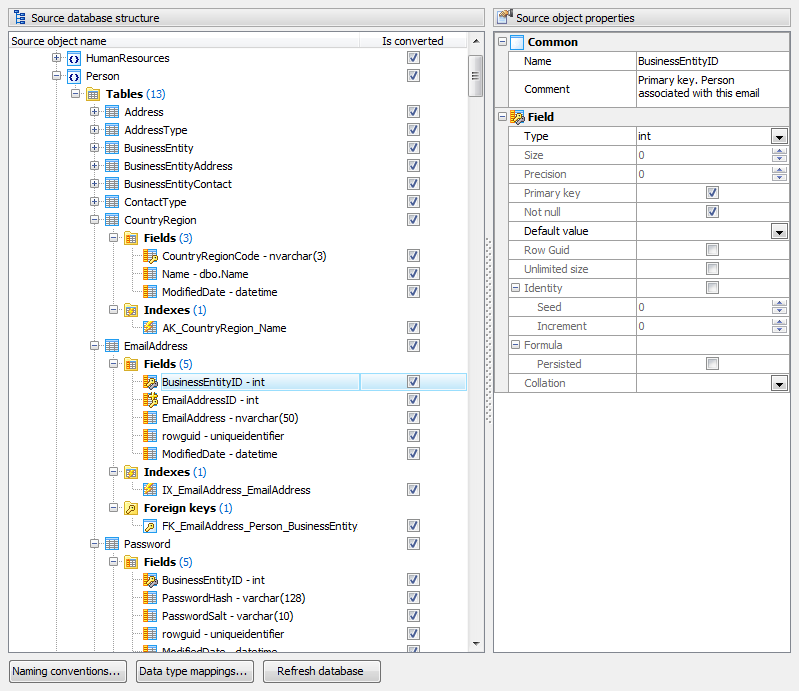Screen dimensions: 799x691
Task: Click the IX_EmailAddress_EmailAddress index icon
Action: coord(150,490)
